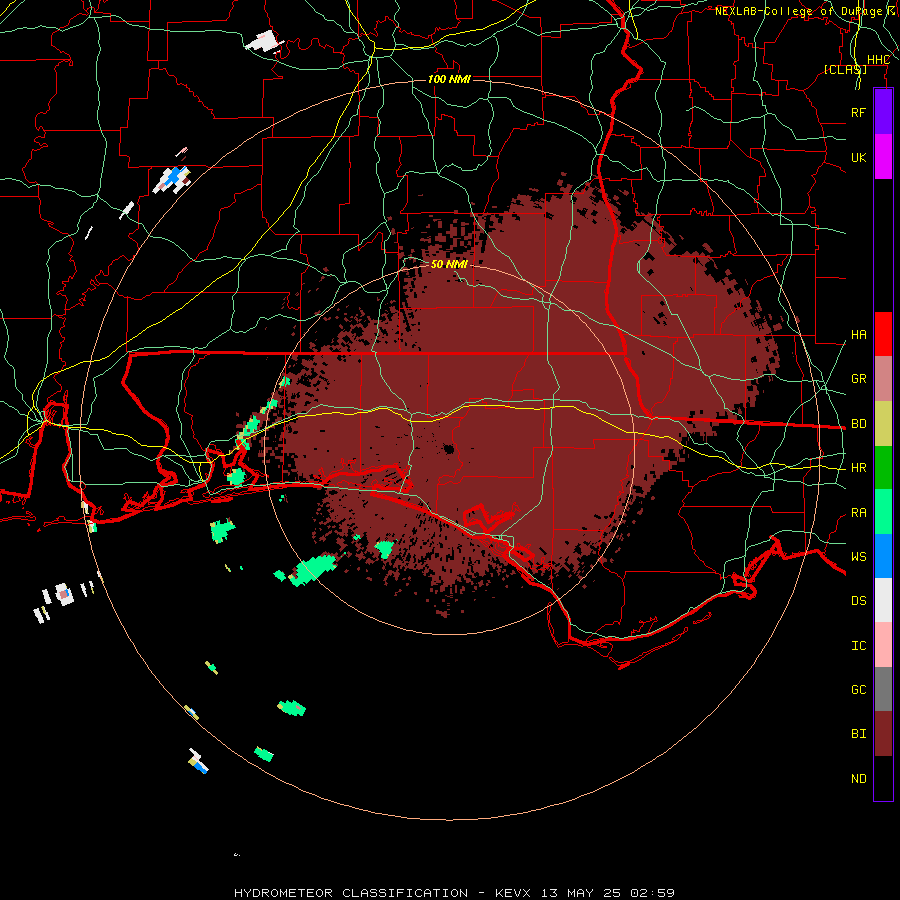Click the 02:59 timestamp
Screen dimensions: 900x900
coord(652,893)
